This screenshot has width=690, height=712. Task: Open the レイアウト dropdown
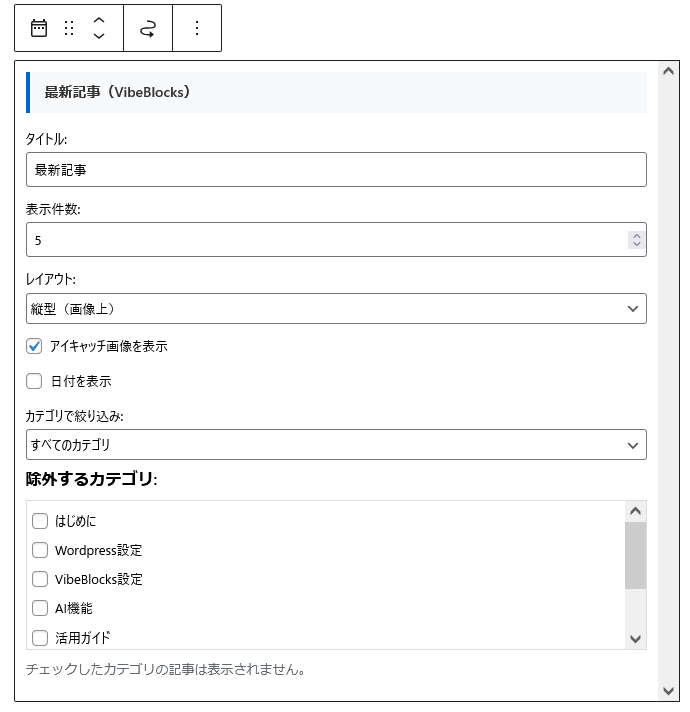click(x=336, y=309)
